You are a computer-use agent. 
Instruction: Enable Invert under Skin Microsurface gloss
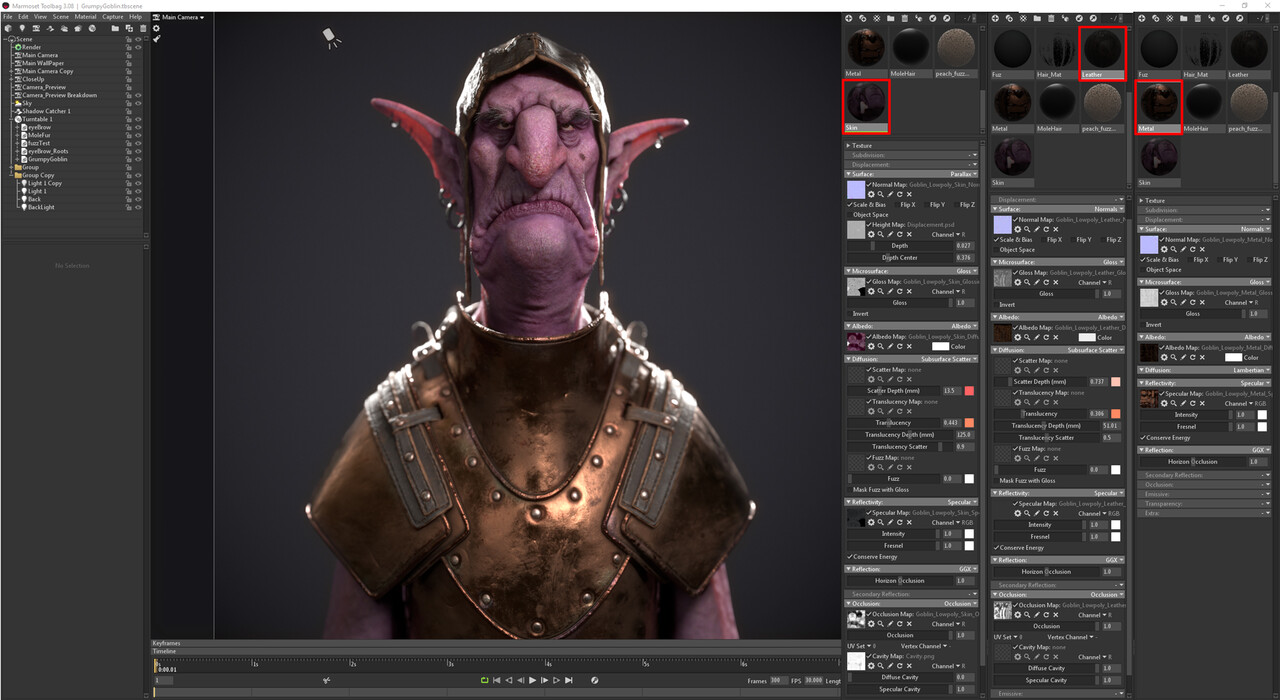point(850,314)
